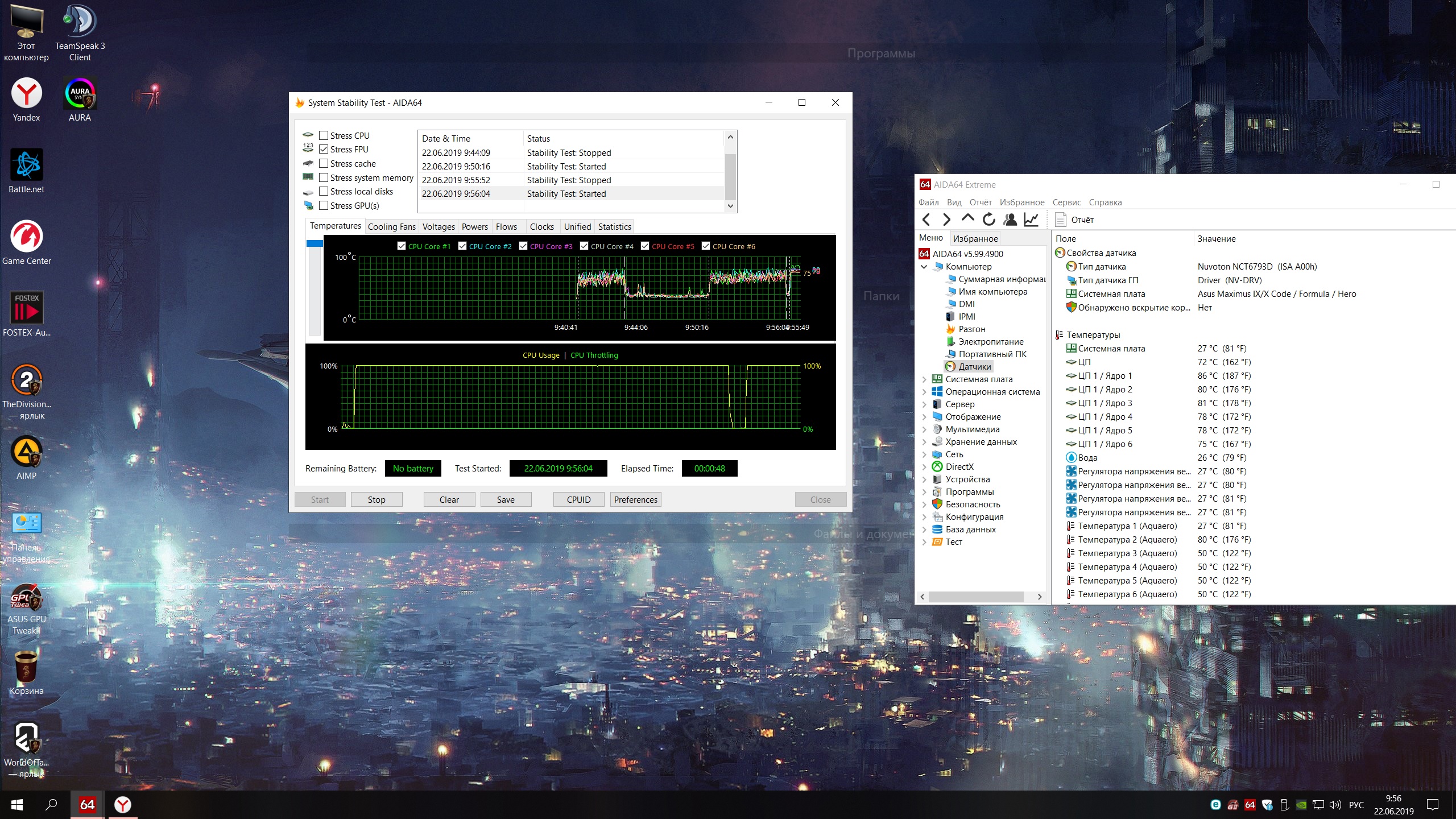Click the Отчёт report icon
Screen dimensions: 1456x819
click(x=1060, y=220)
